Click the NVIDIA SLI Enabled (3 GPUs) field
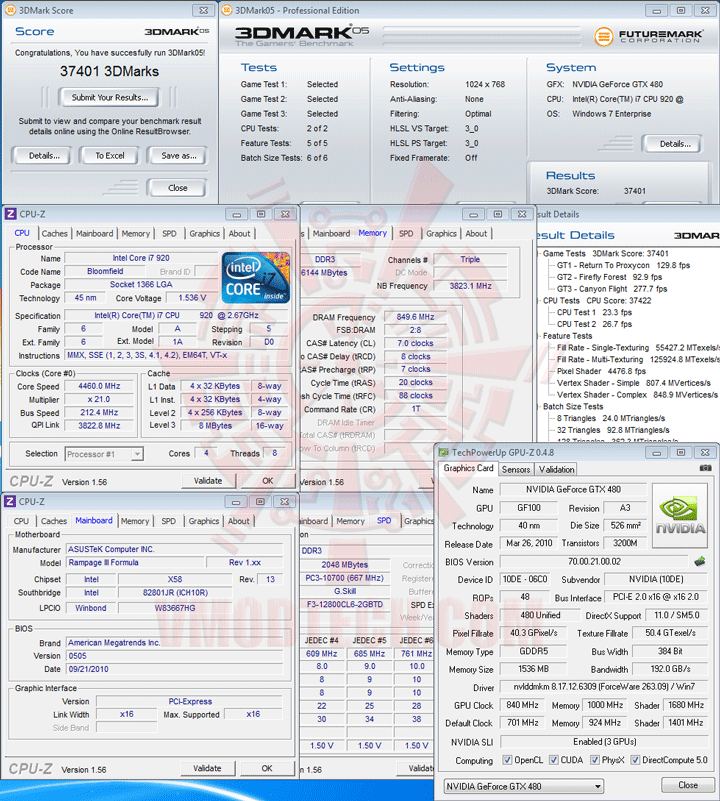Screen dimensions: 720x801 tap(605, 741)
